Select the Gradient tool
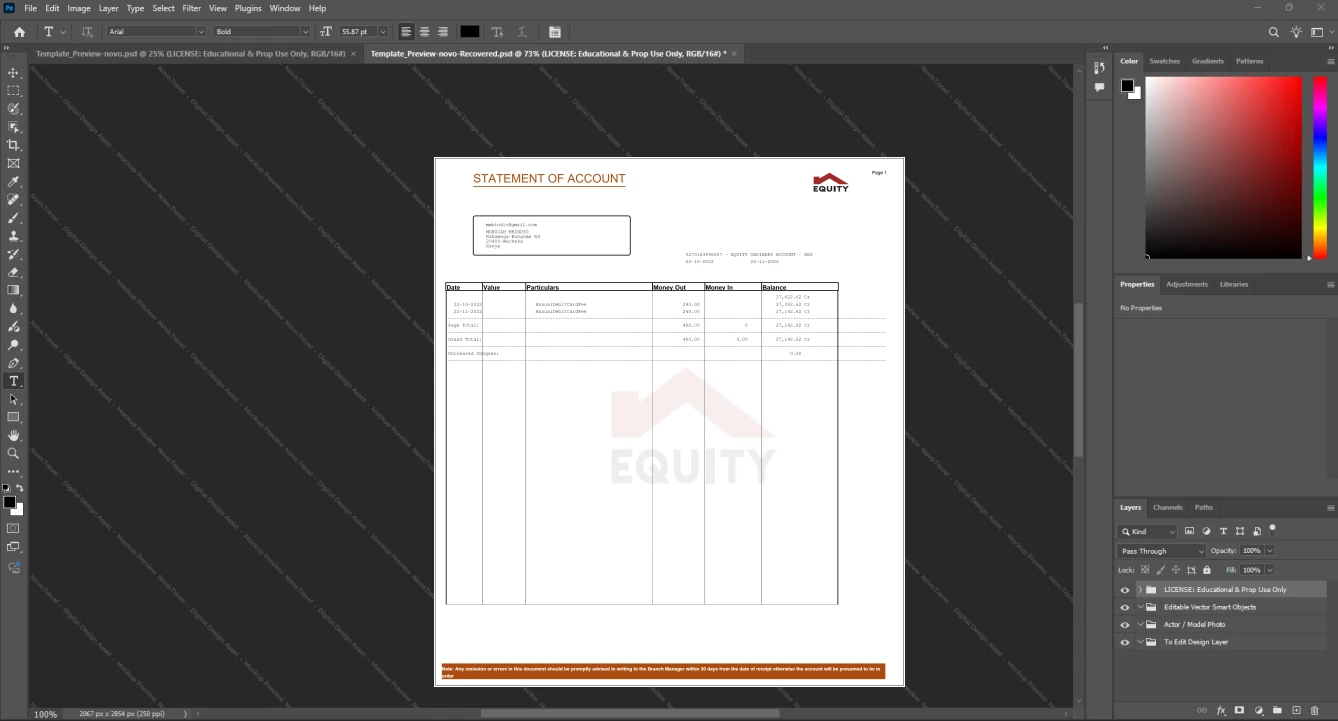This screenshot has width=1338, height=721. [13, 290]
